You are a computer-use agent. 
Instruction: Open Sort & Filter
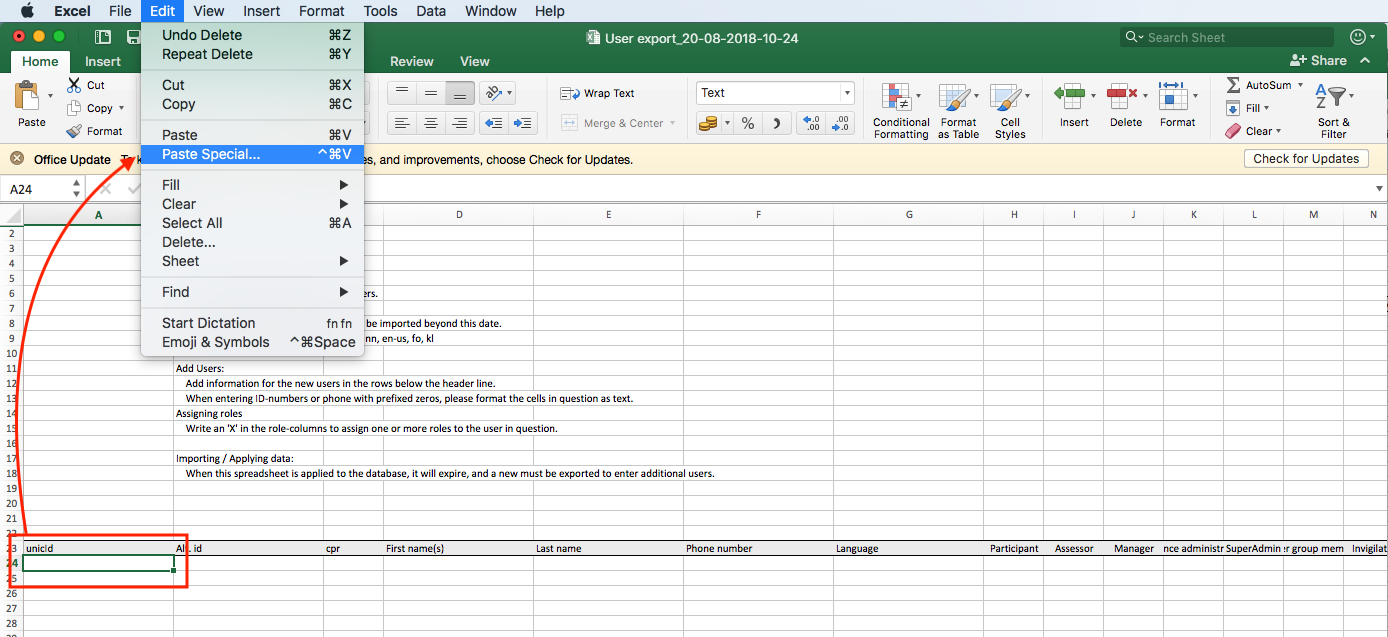click(x=1334, y=110)
